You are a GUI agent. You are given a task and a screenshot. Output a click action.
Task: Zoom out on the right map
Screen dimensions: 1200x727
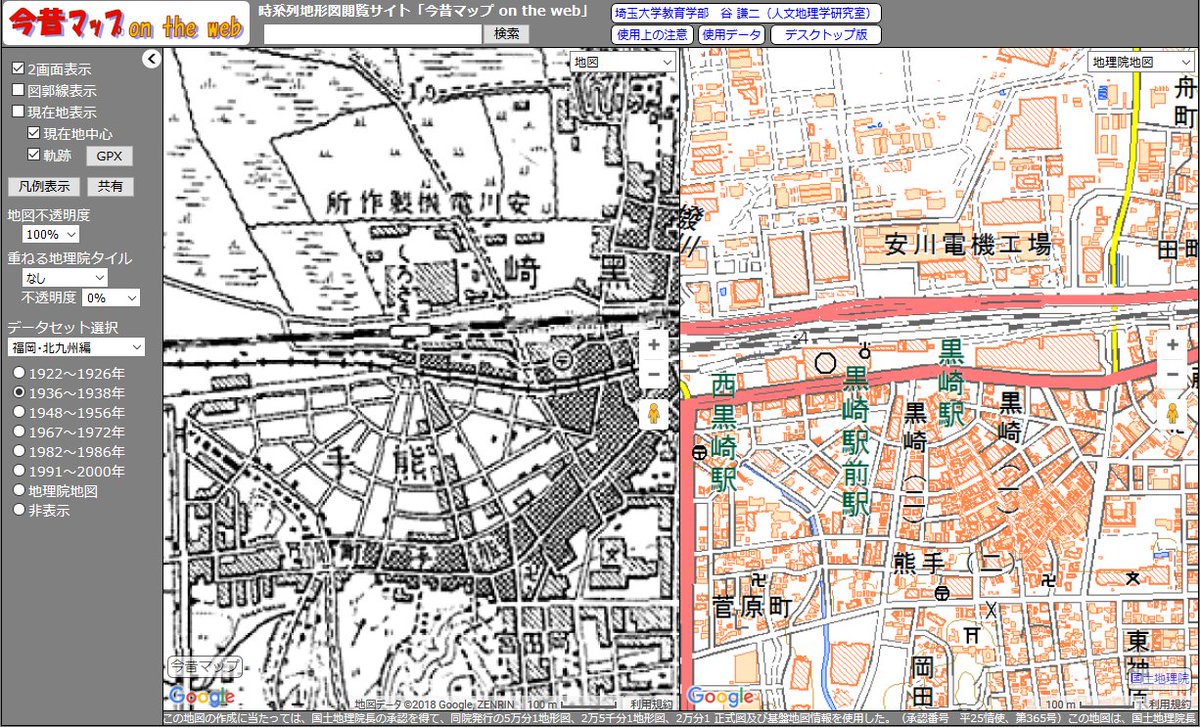click(x=1172, y=375)
